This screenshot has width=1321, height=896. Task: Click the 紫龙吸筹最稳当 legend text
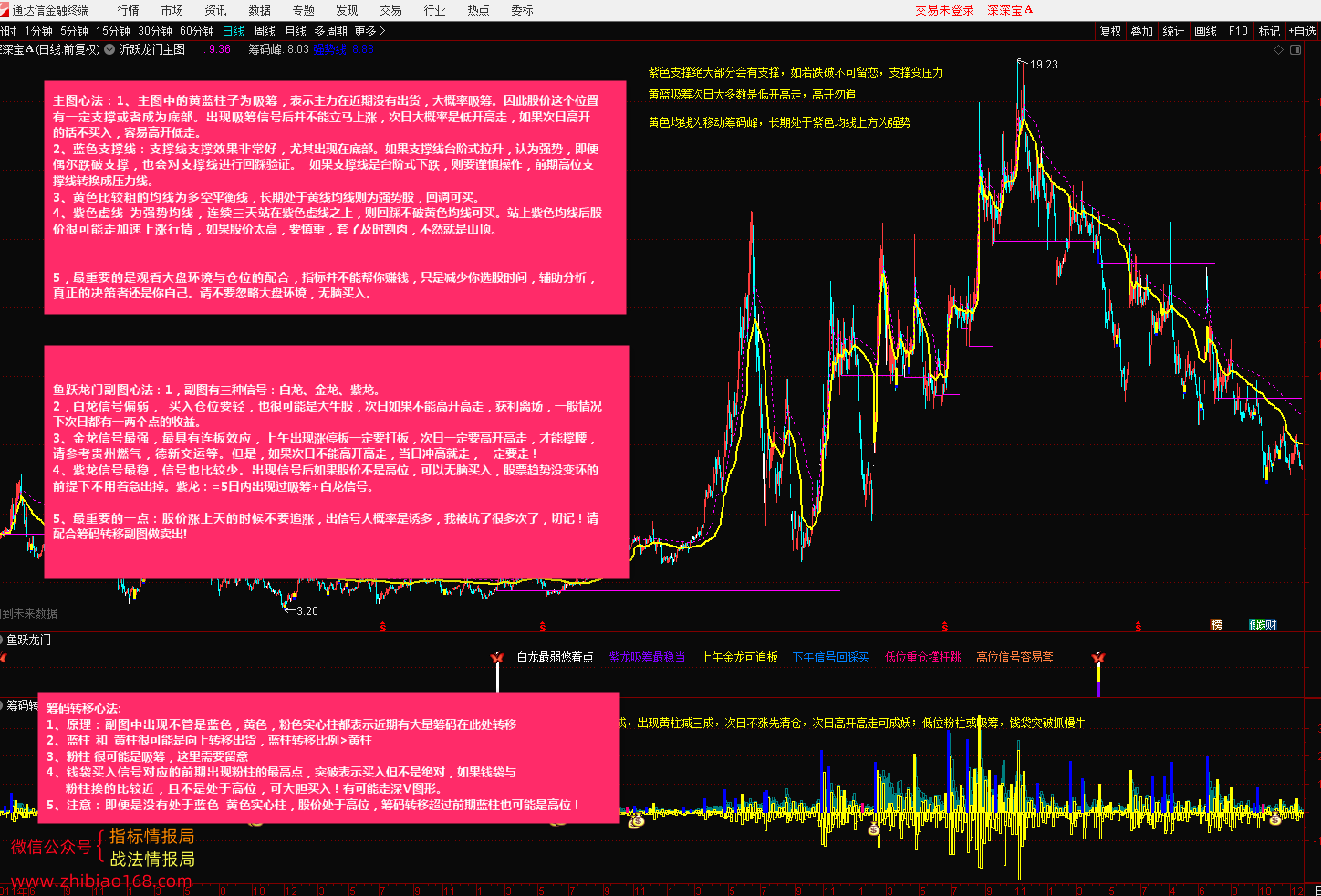[x=647, y=657]
